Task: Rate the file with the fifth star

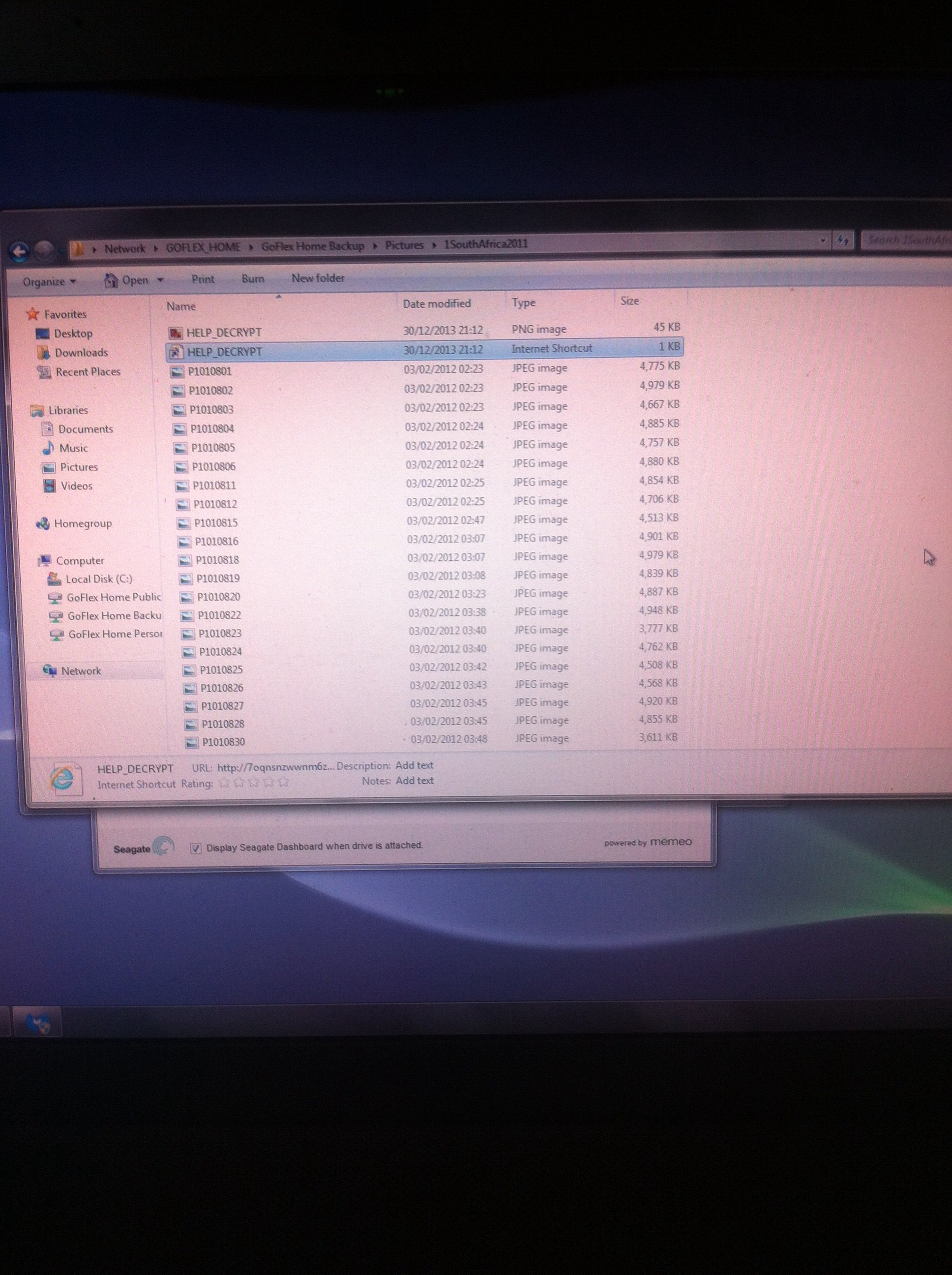Action: click(x=283, y=782)
